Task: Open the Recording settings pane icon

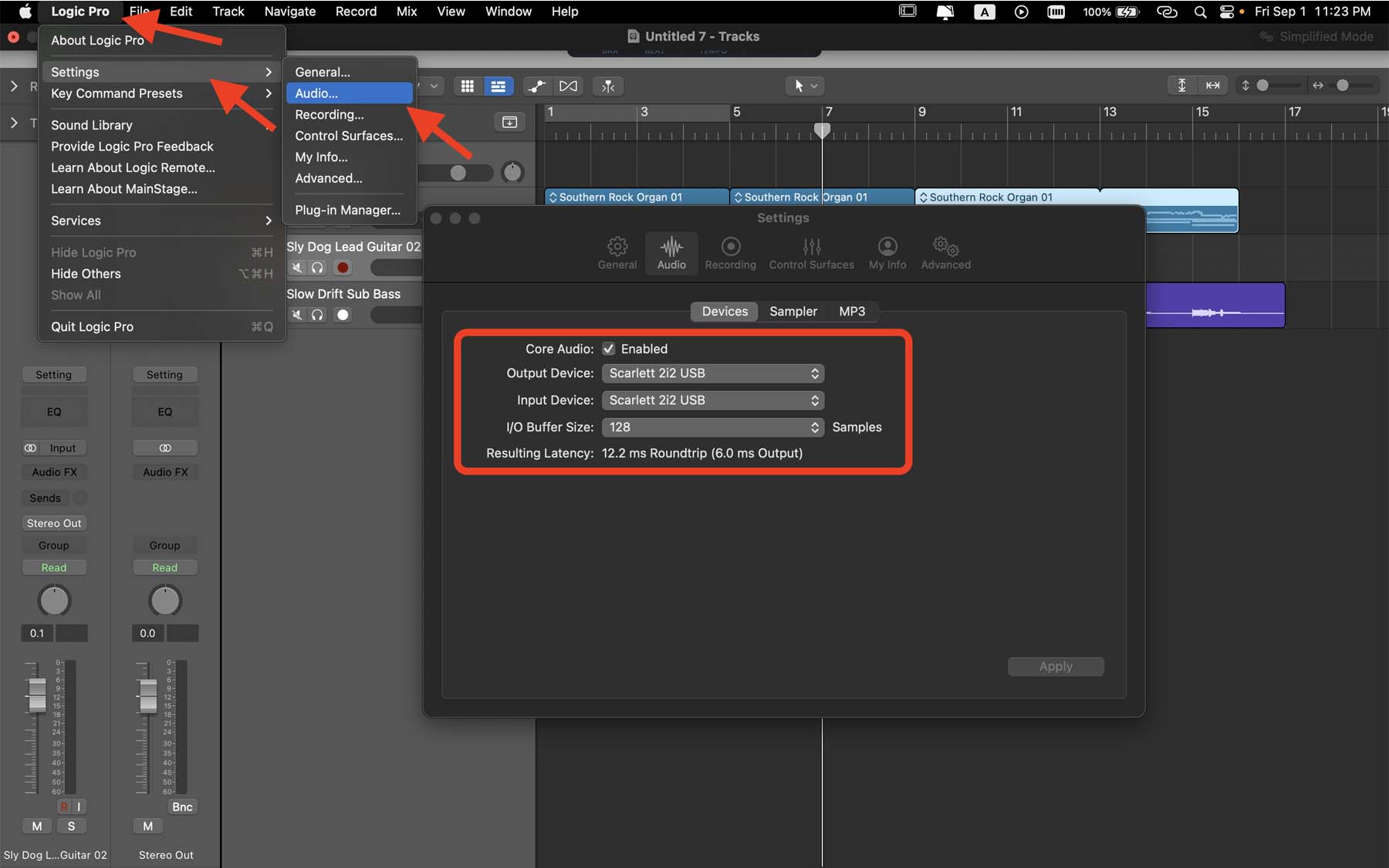Action: click(x=730, y=253)
